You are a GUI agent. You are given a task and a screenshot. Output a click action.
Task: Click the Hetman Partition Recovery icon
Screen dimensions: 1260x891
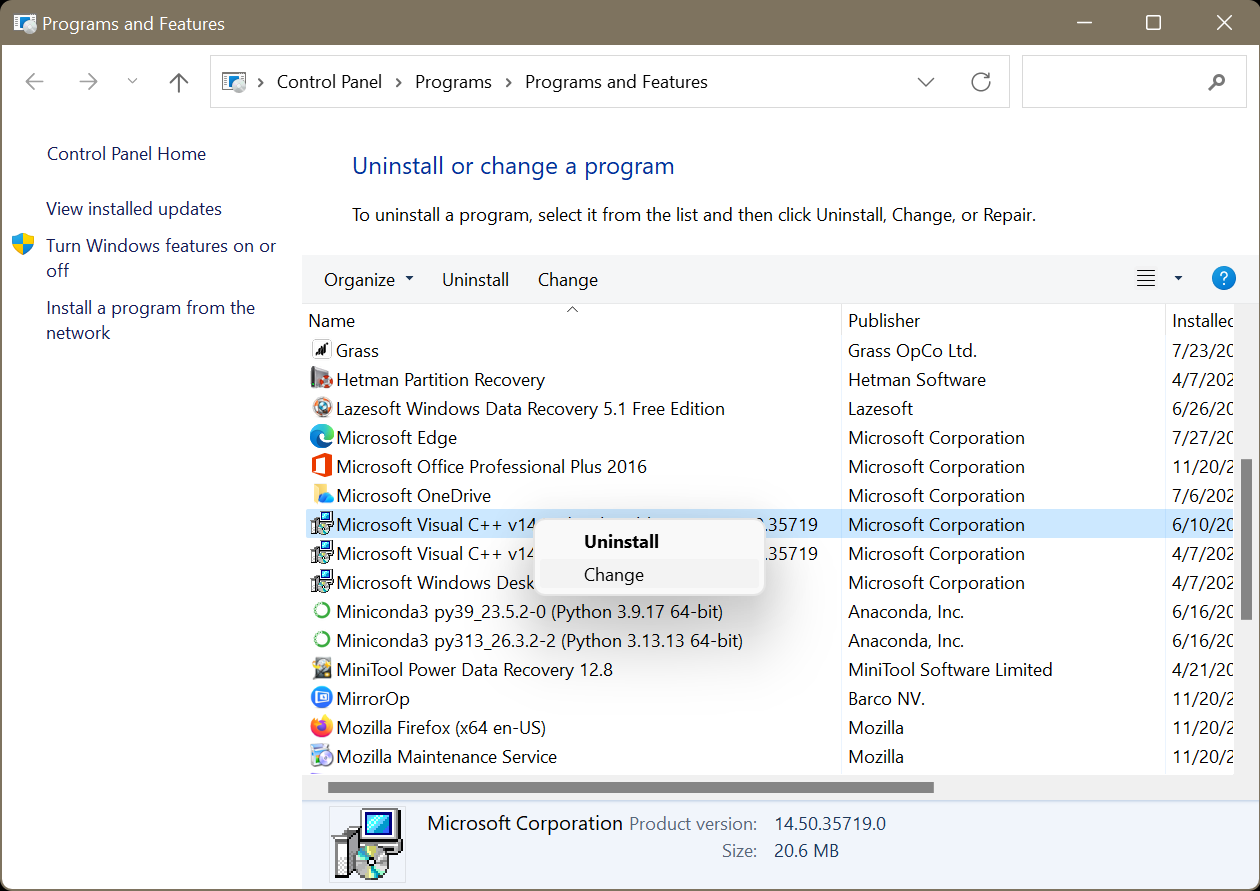pos(322,379)
